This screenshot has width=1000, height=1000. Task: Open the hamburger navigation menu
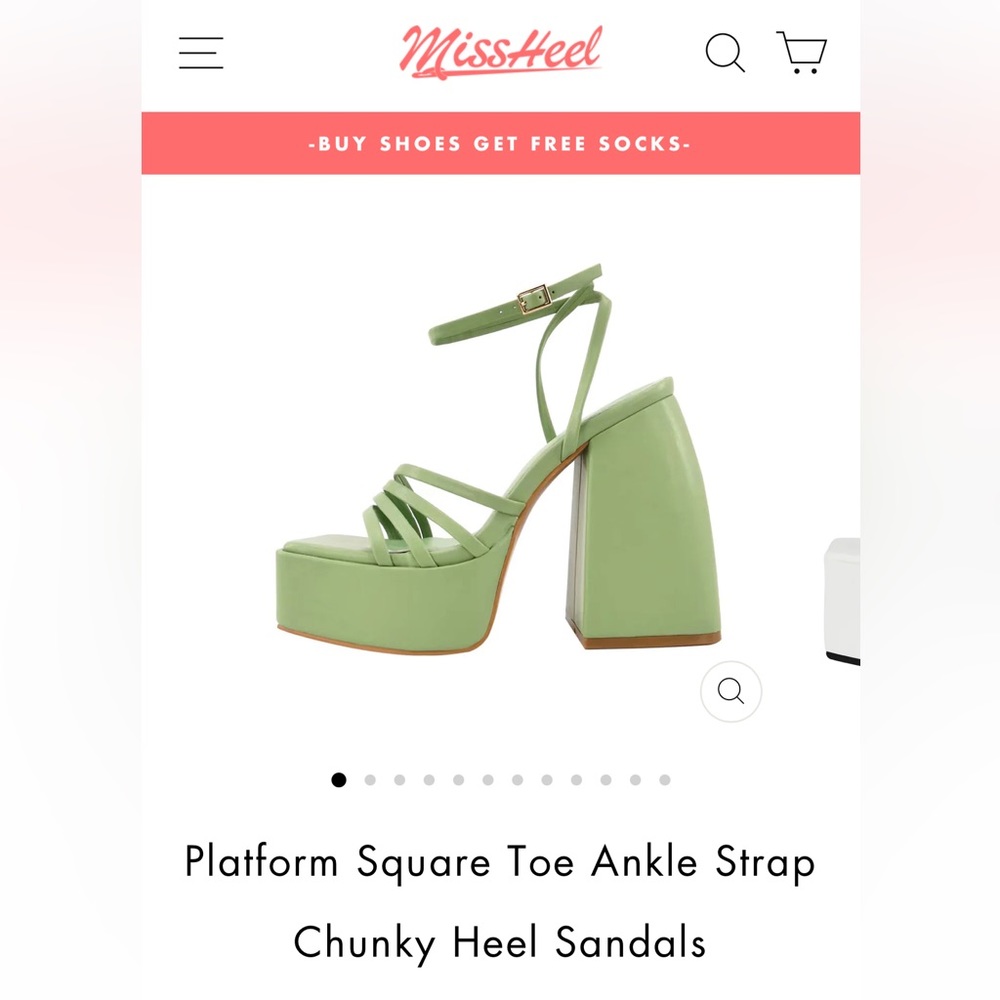pyautogui.click(x=201, y=52)
